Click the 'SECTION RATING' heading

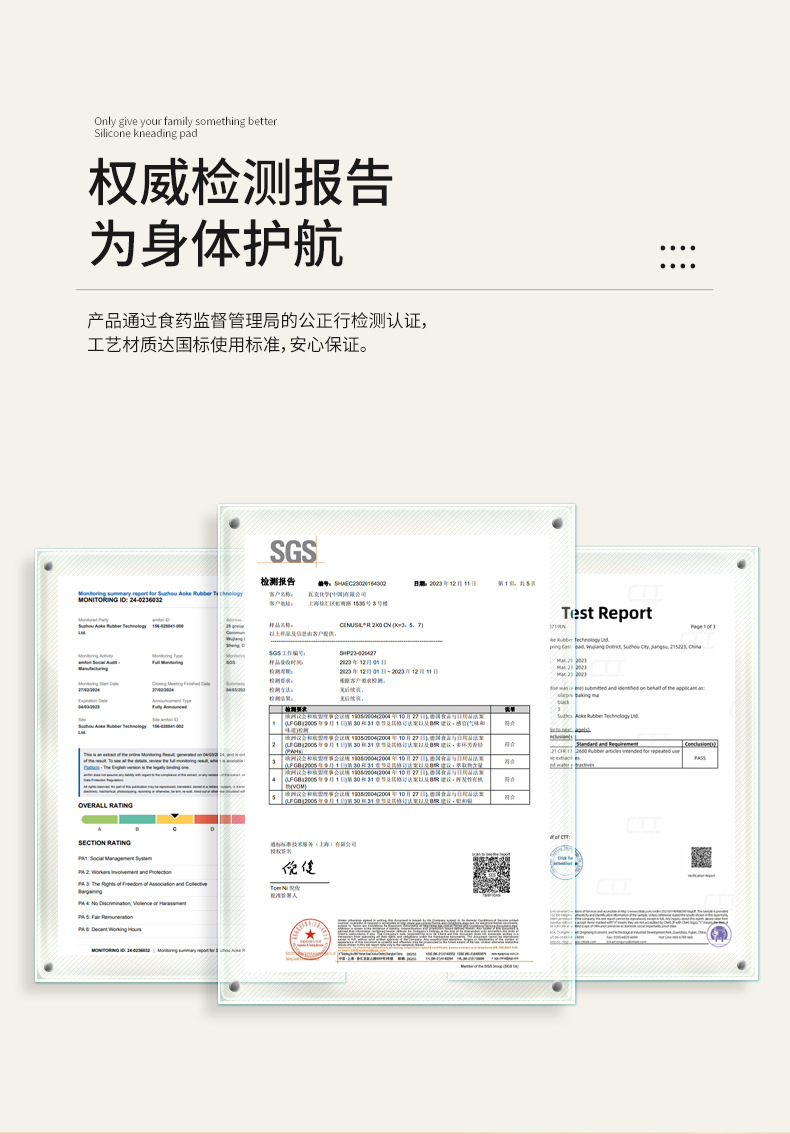[104, 843]
